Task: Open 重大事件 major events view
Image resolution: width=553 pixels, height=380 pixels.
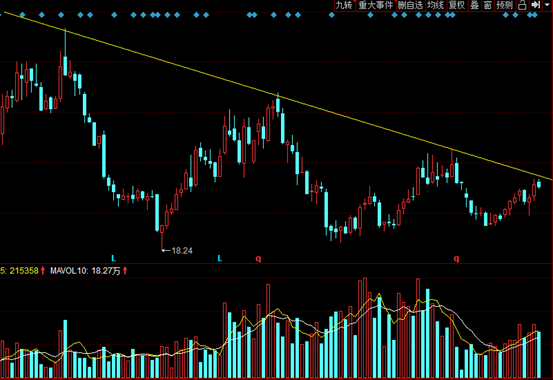Action: (376, 5)
